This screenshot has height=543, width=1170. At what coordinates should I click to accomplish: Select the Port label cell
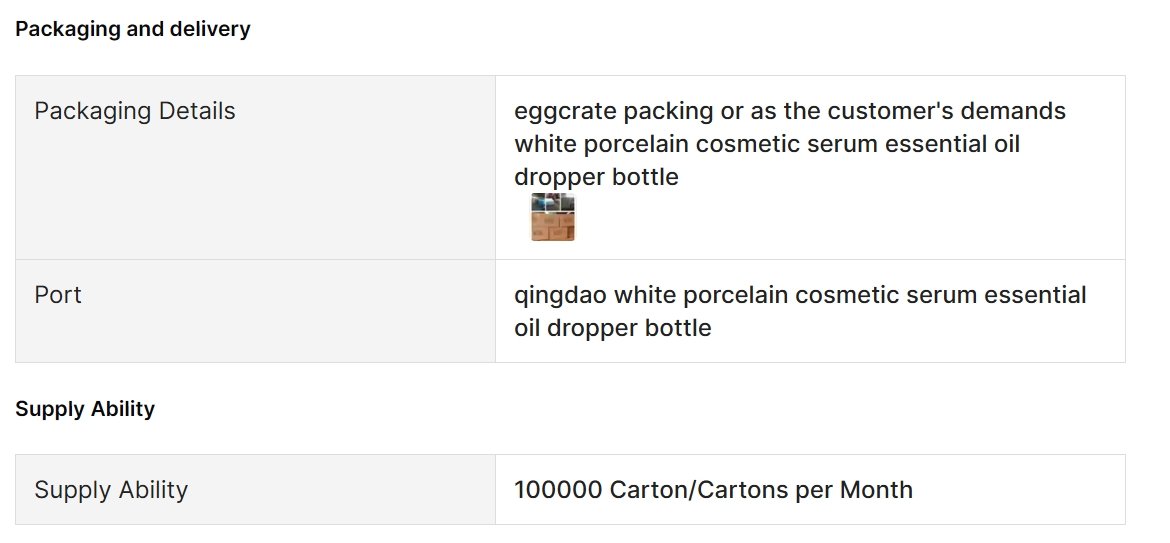255,311
